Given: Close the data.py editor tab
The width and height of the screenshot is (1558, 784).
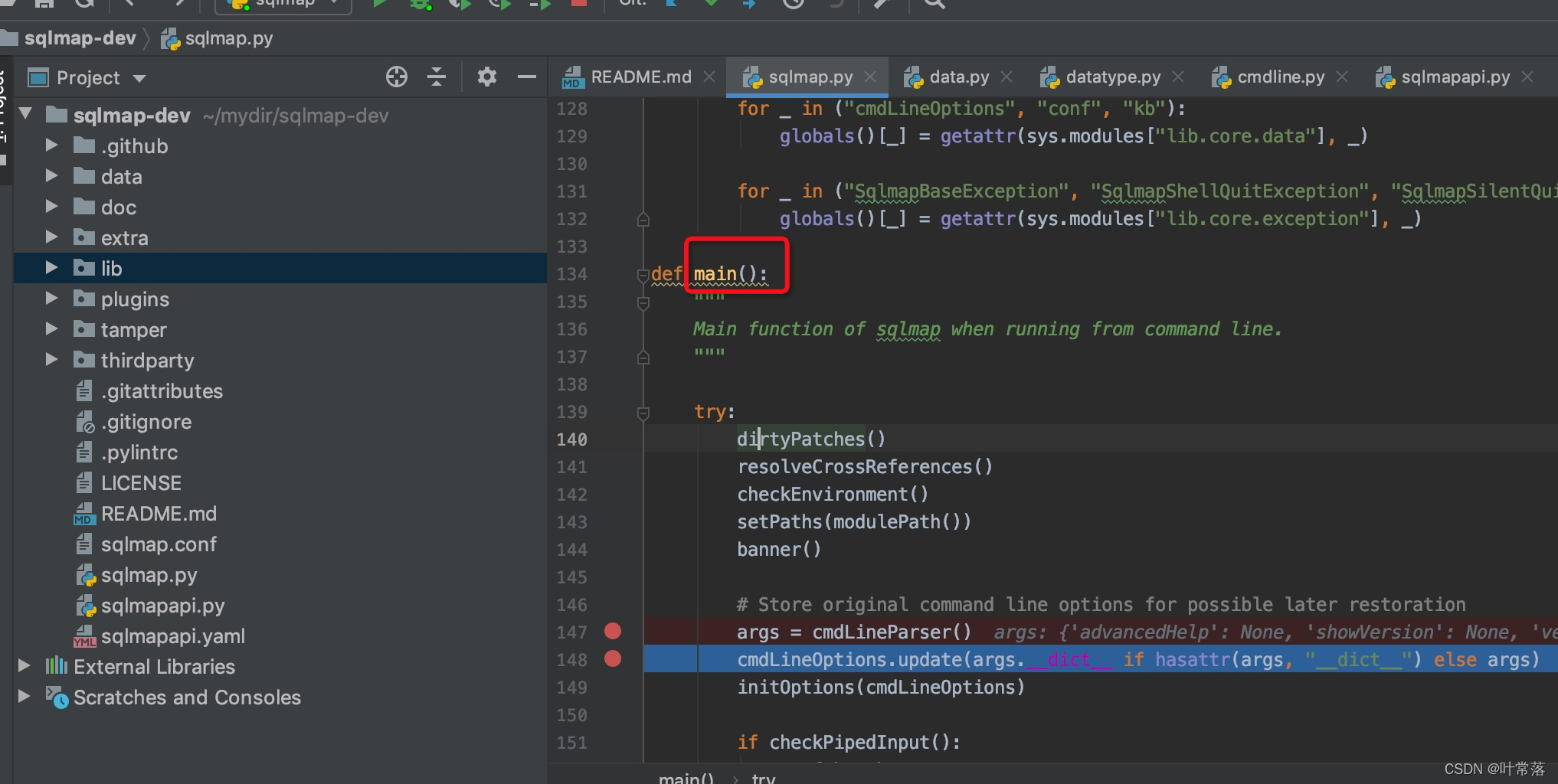Looking at the screenshot, I should 1006,77.
